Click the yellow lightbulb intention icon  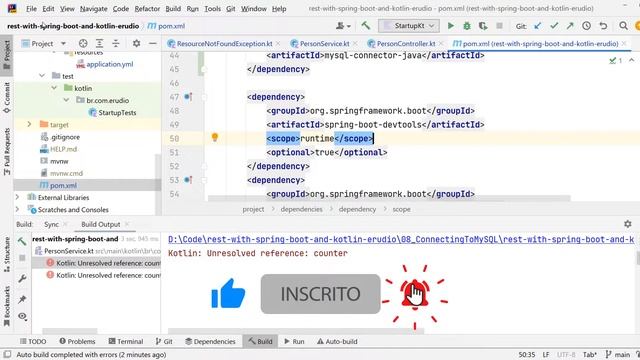click(x=215, y=138)
